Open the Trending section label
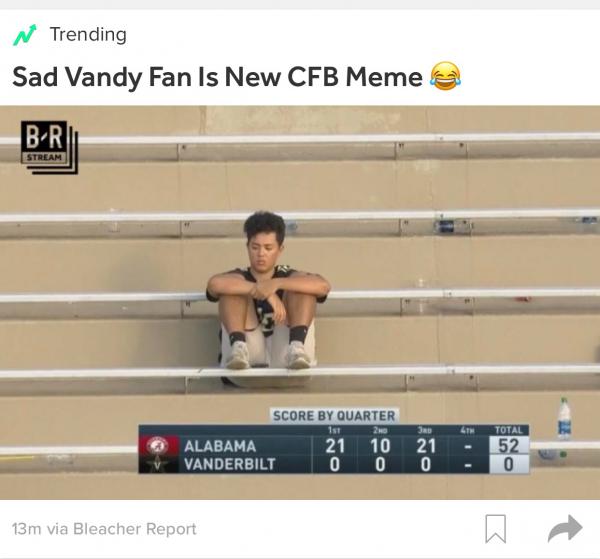Viewport: 600px width, 559px height. click(x=88, y=34)
